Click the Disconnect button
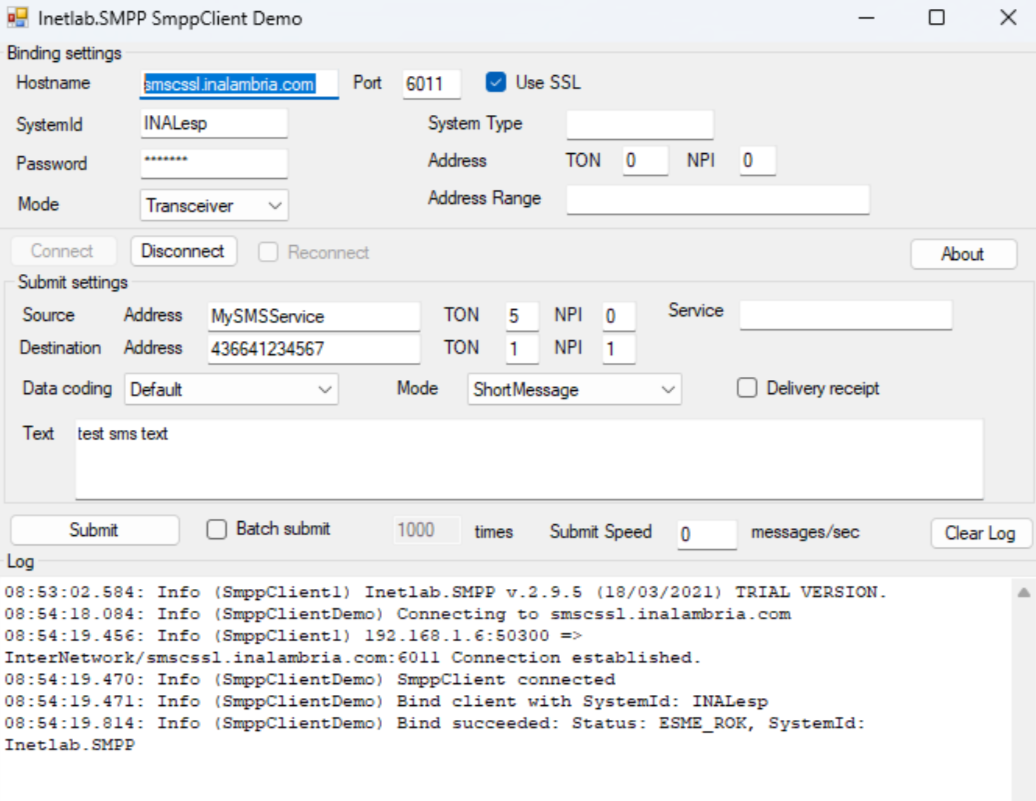This screenshot has width=1036, height=801. (x=183, y=251)
